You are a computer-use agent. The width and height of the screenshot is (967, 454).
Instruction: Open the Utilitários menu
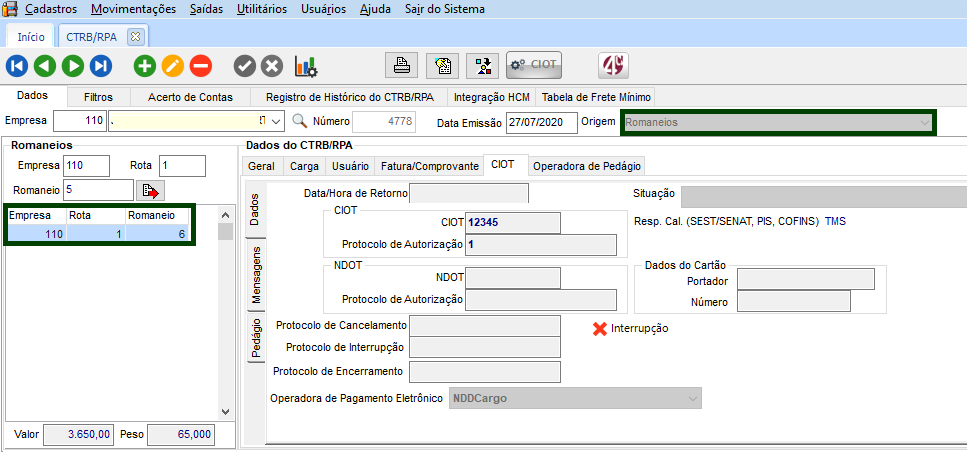pyautogui.click(x=262, y=9)
